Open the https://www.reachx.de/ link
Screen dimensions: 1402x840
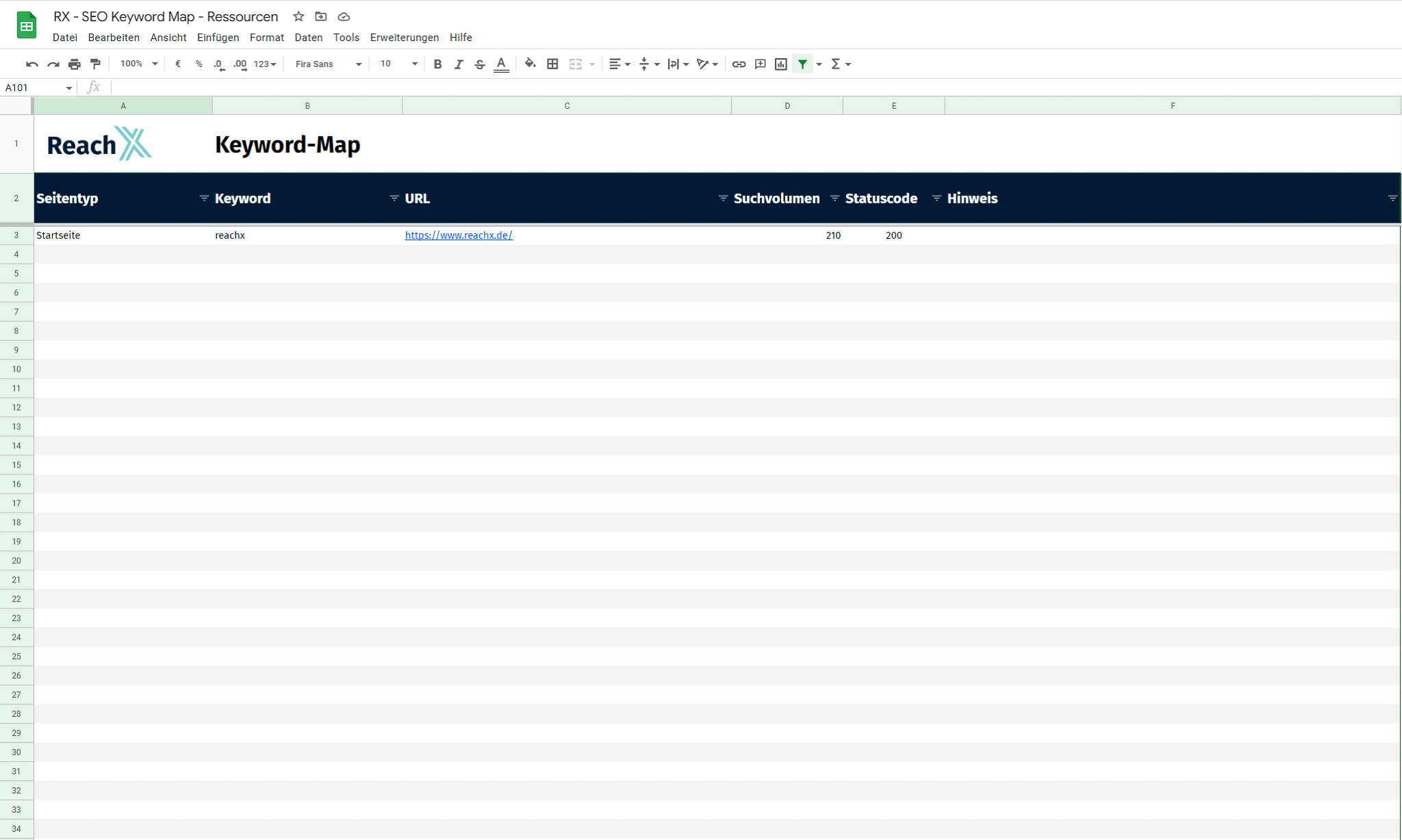click(x=458, y=235)
